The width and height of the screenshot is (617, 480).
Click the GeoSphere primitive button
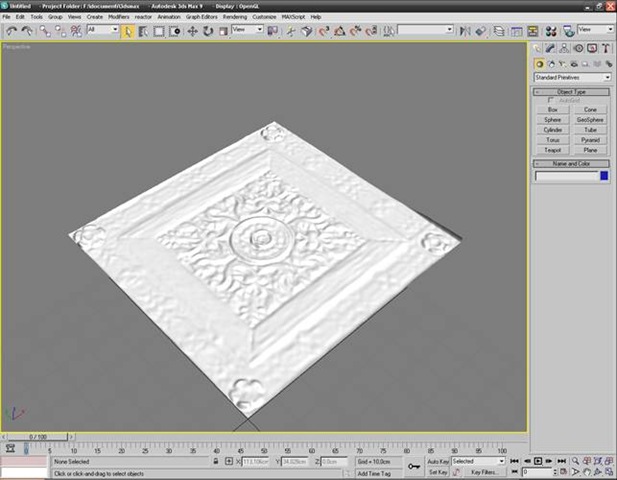coord(590,119)
